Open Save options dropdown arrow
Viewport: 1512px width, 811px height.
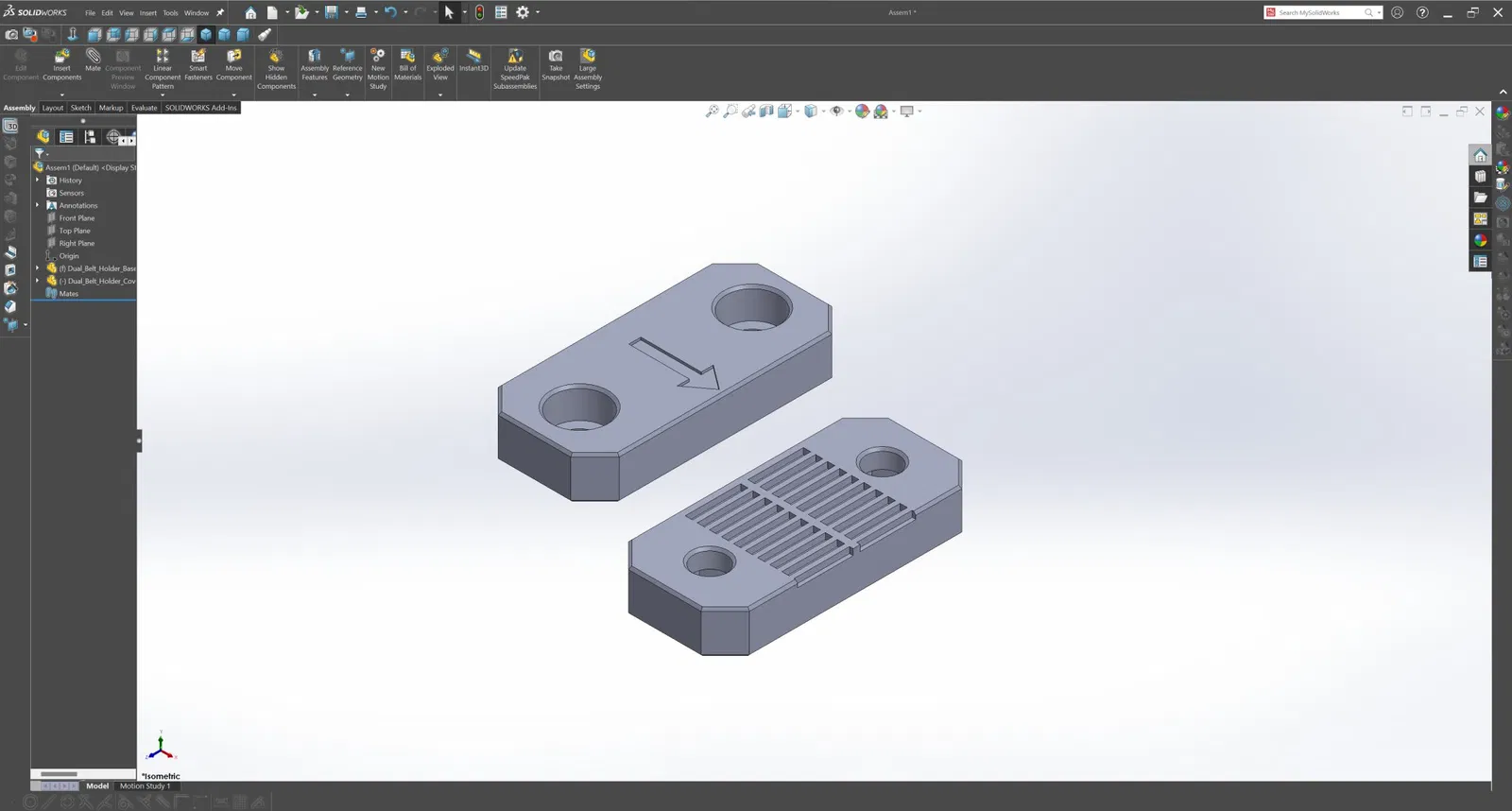[x=346, y=12]
